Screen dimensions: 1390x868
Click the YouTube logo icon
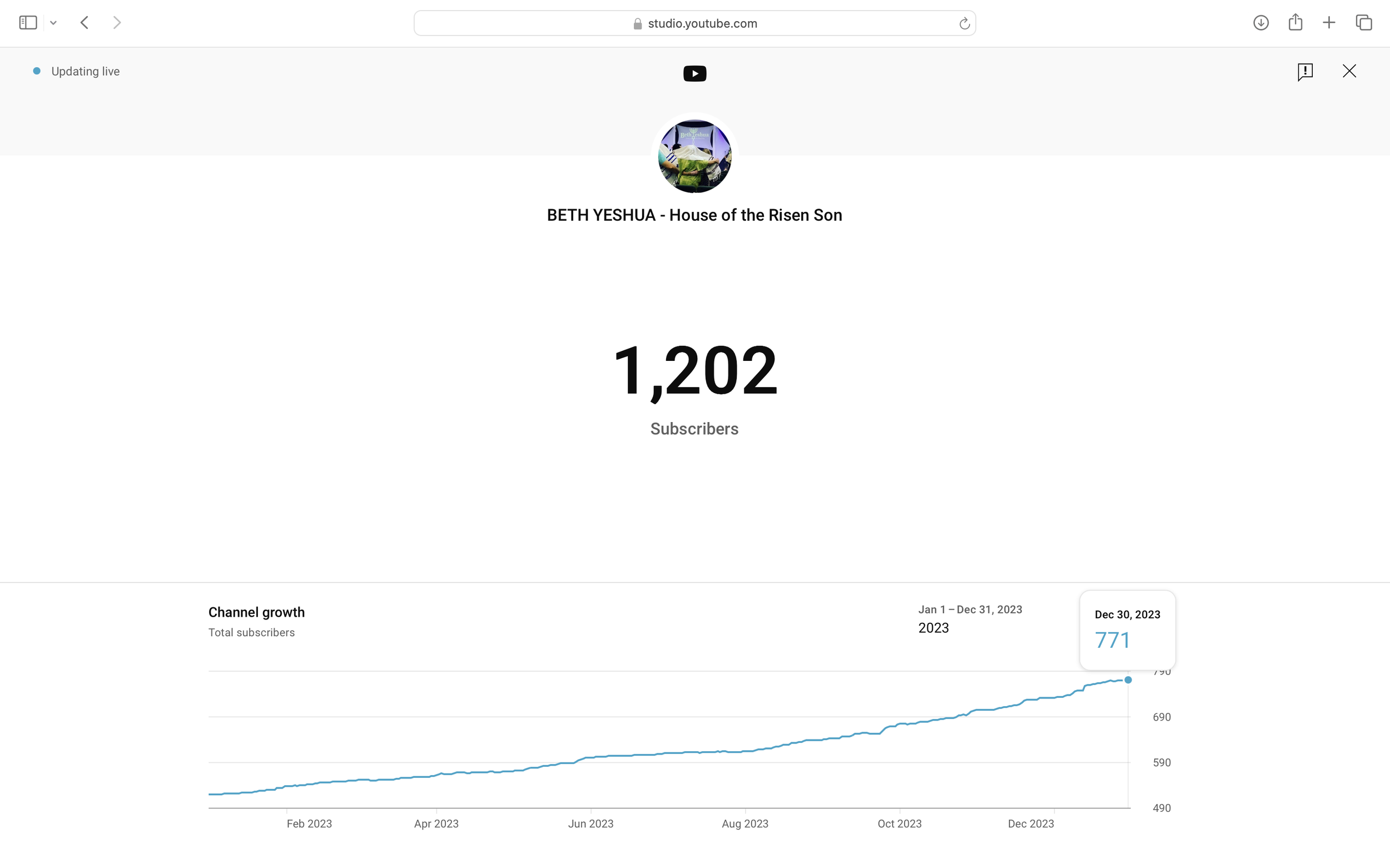coord(694,73)
